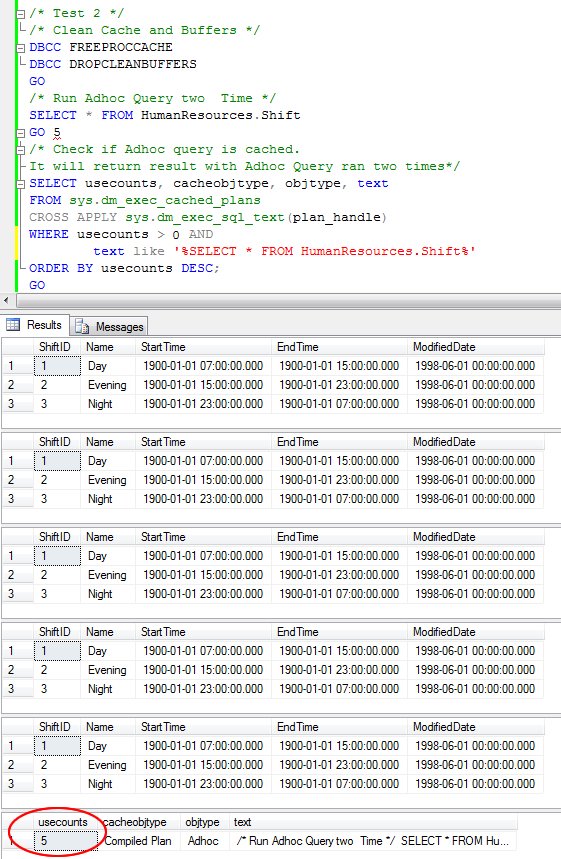
Task: Click the 'Compiled Plan' cell
Action: click(x=138, y=841)
